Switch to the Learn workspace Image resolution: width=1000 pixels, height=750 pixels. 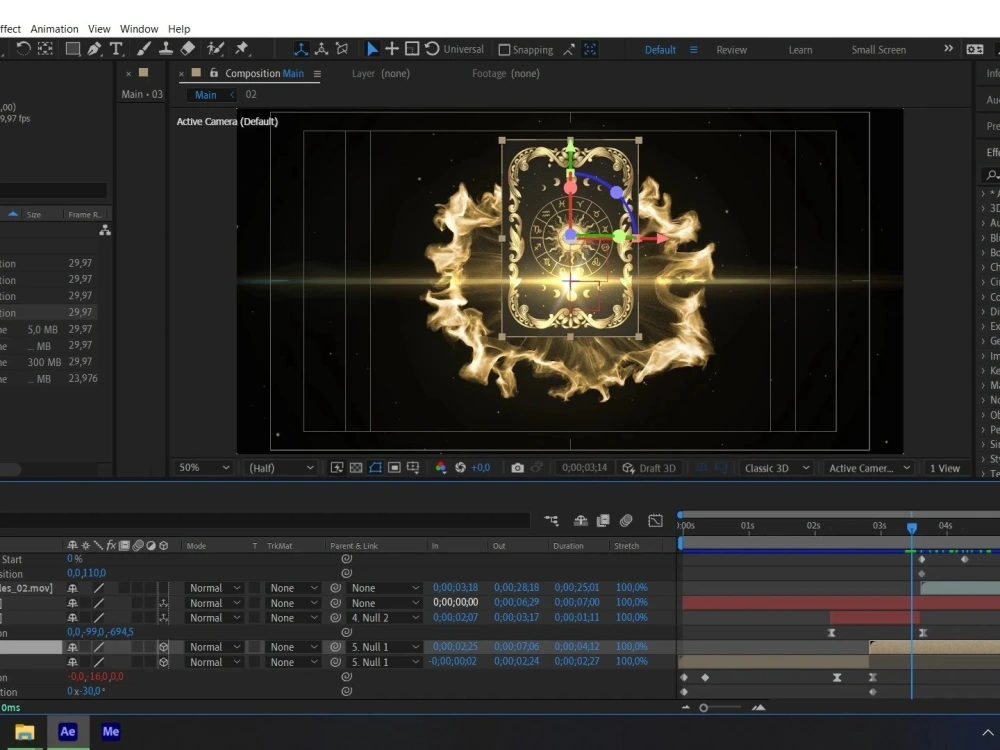click(800, 50)
